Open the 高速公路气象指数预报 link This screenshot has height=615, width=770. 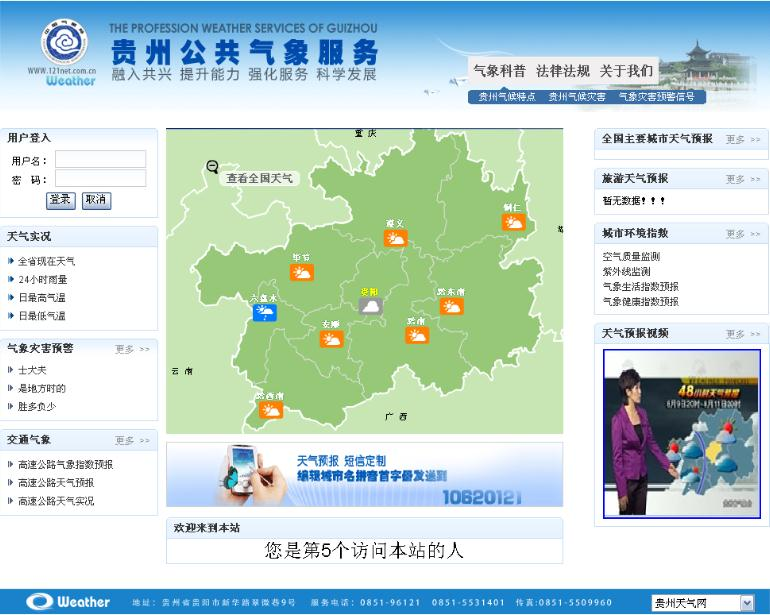tap(65, 465)
